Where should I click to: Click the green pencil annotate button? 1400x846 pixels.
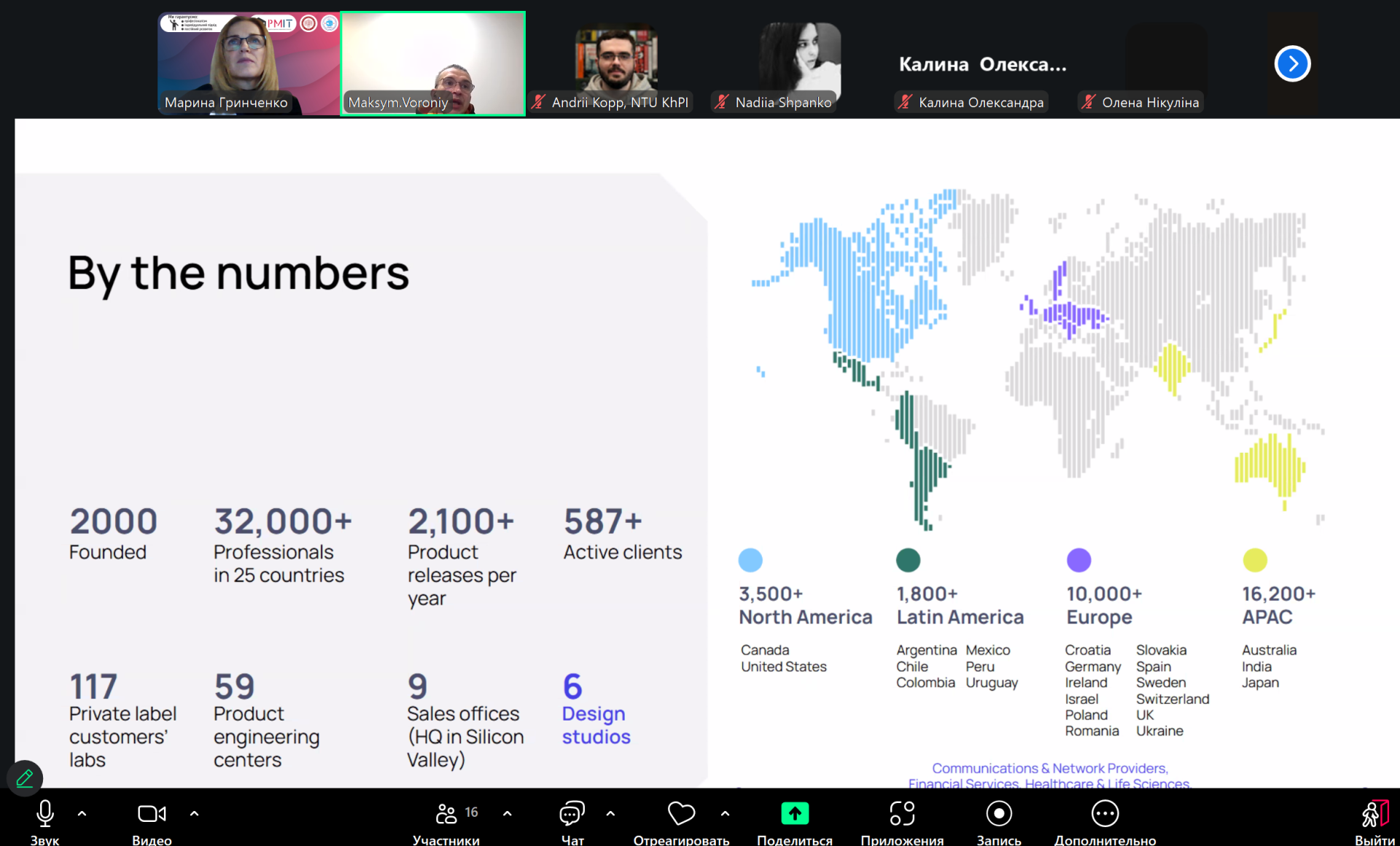25,778
